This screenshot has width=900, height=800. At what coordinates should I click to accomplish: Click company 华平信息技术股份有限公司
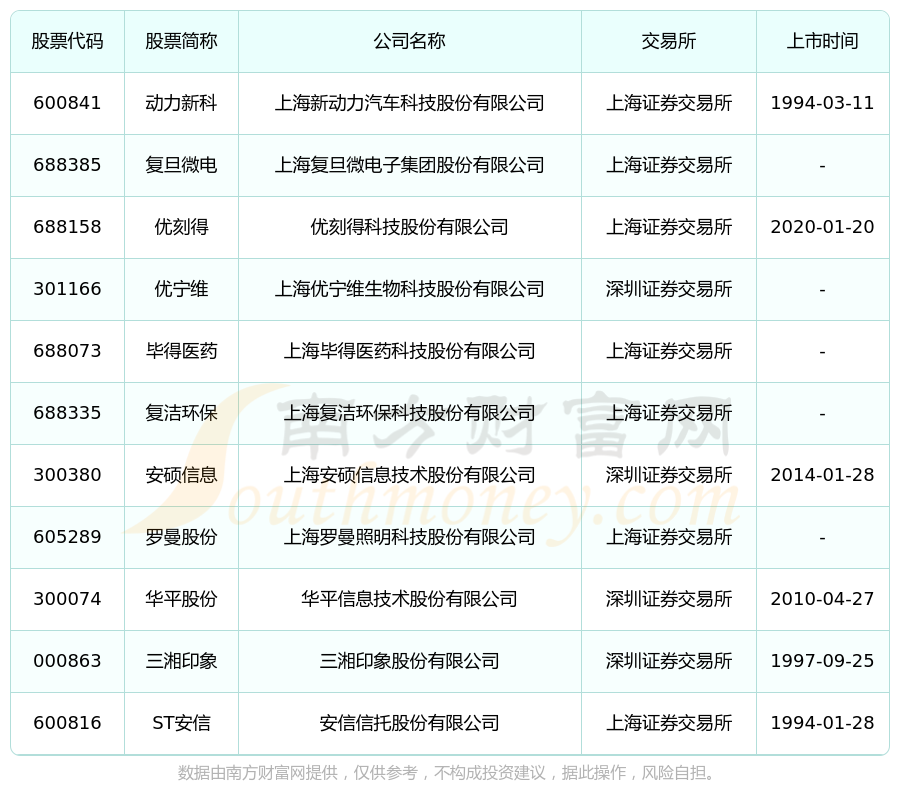point(409,599)
